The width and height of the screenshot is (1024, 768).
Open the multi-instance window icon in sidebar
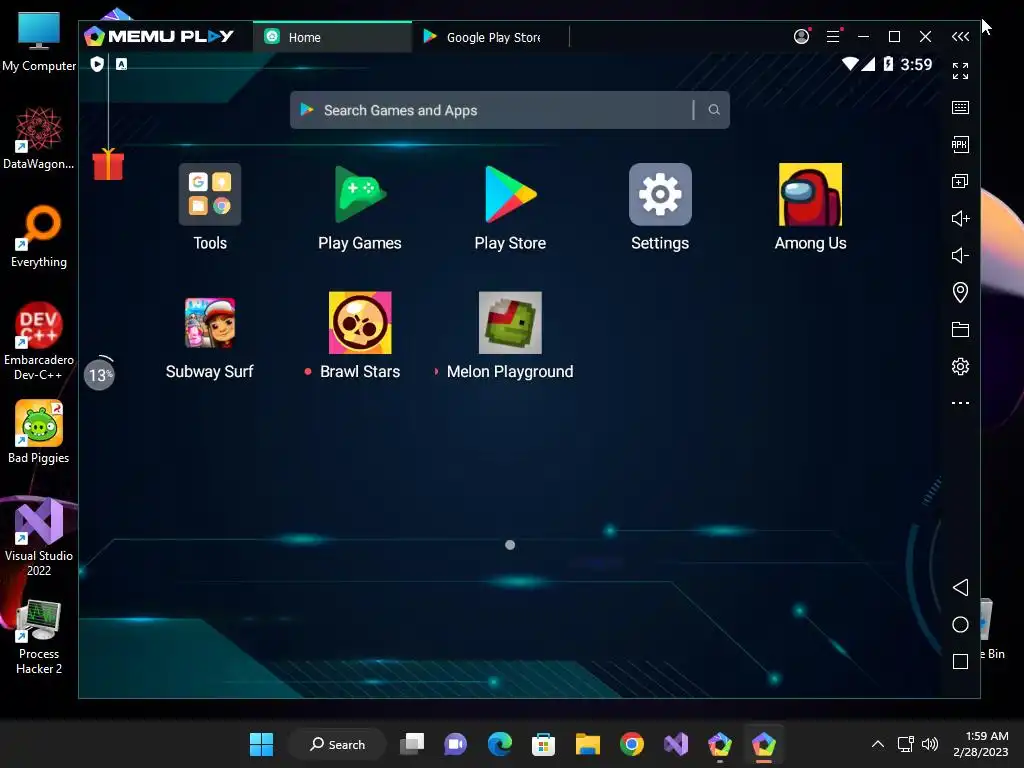[x=960, y=181]
